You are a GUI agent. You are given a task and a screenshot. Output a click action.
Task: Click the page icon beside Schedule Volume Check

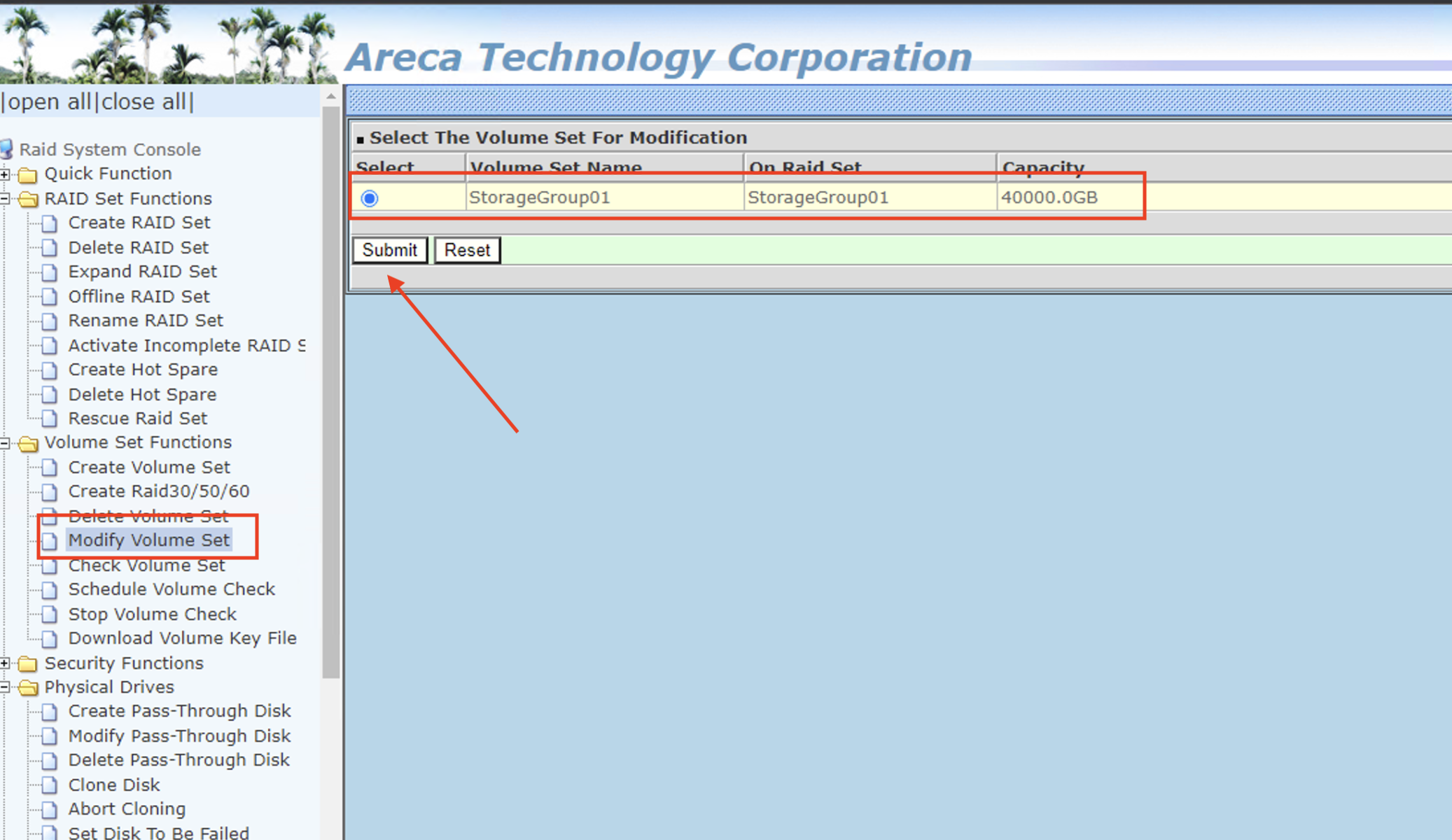(x=50, y=590)
